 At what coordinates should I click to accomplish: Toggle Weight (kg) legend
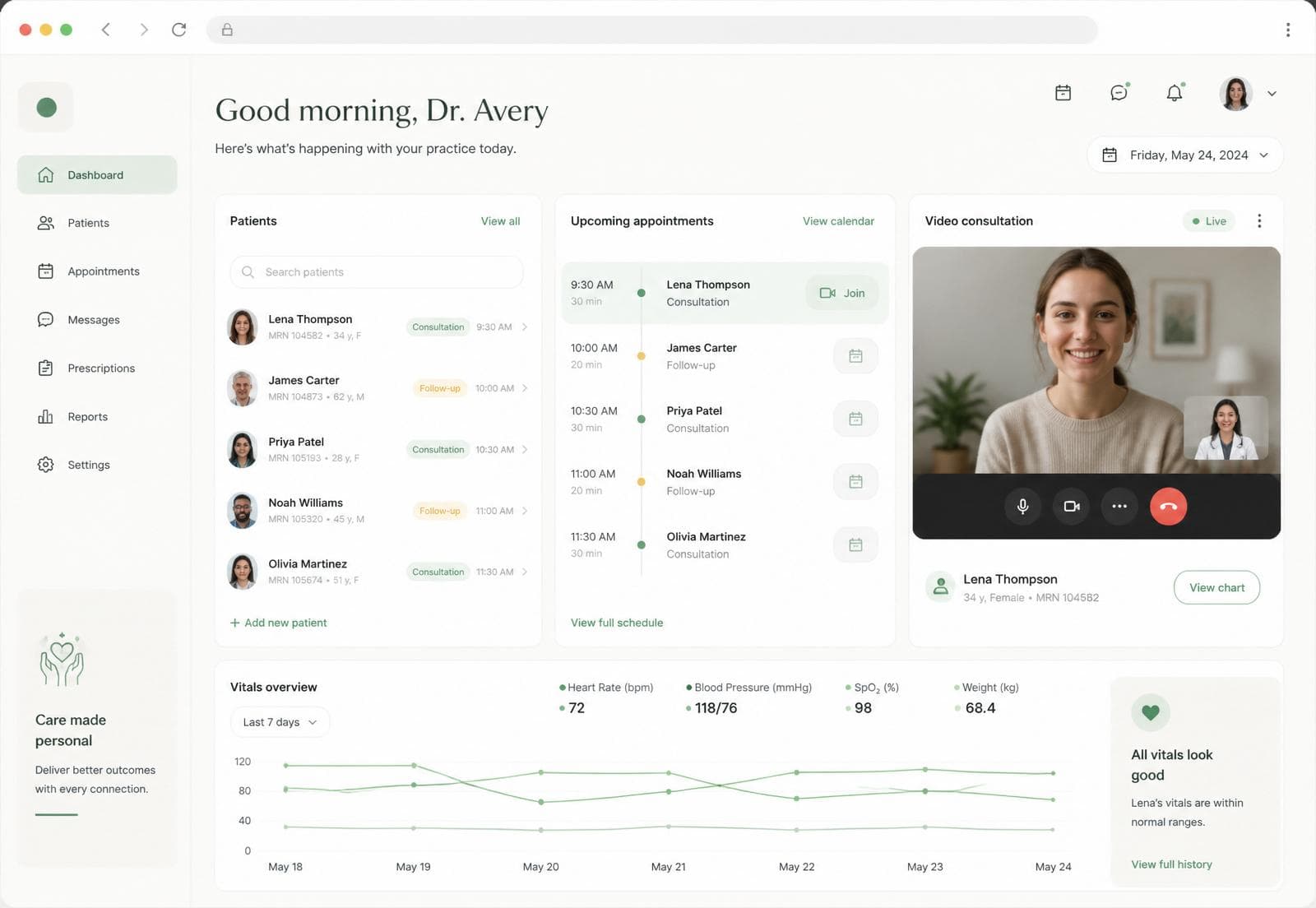[986, 688]
